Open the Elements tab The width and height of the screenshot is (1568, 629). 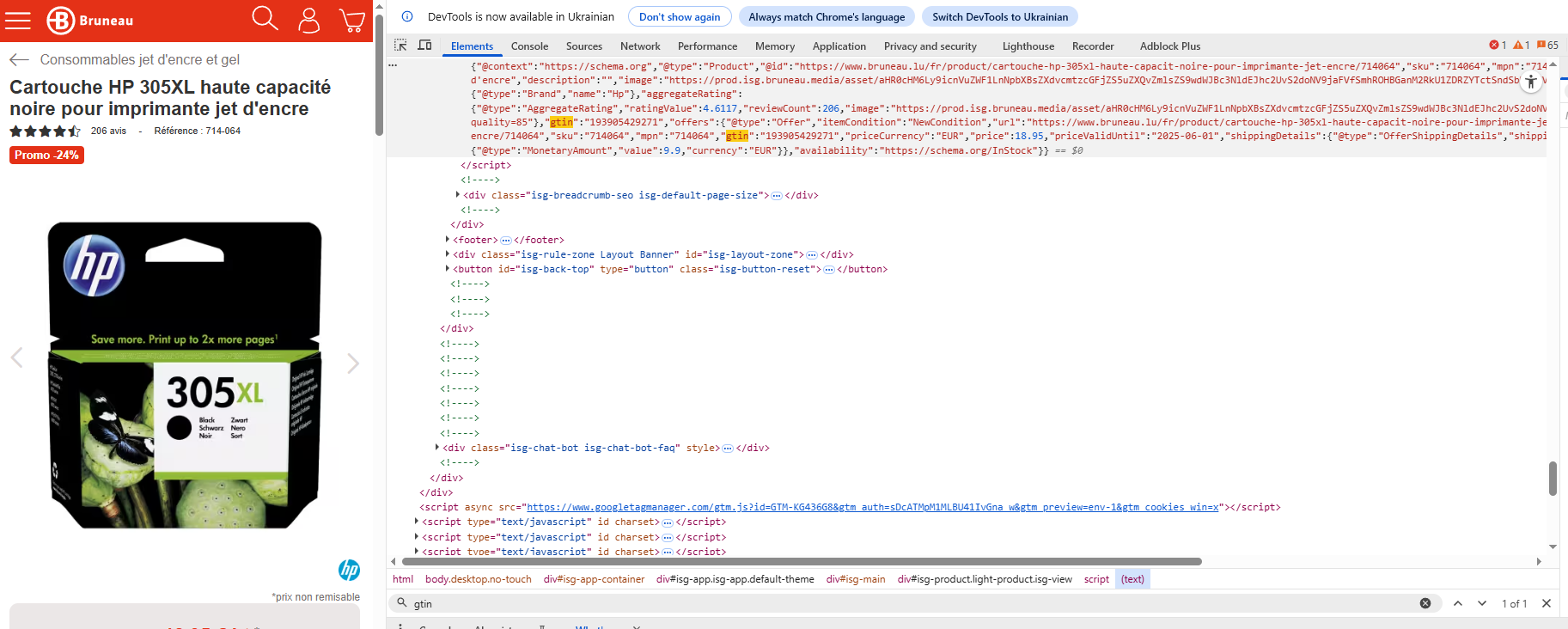(x=472, y=46)
